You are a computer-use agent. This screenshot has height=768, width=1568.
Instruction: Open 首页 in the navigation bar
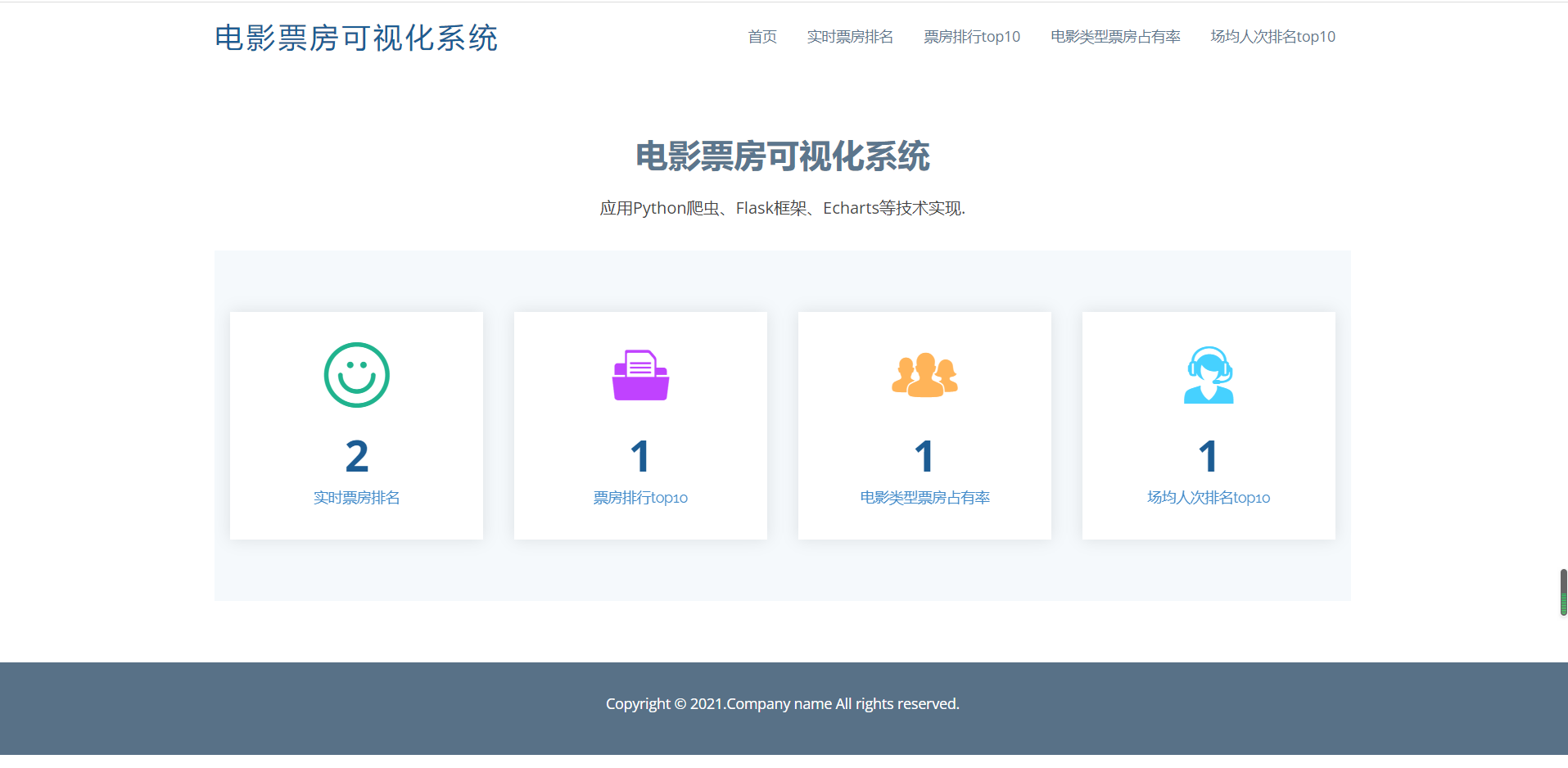(x=762, y=37)
